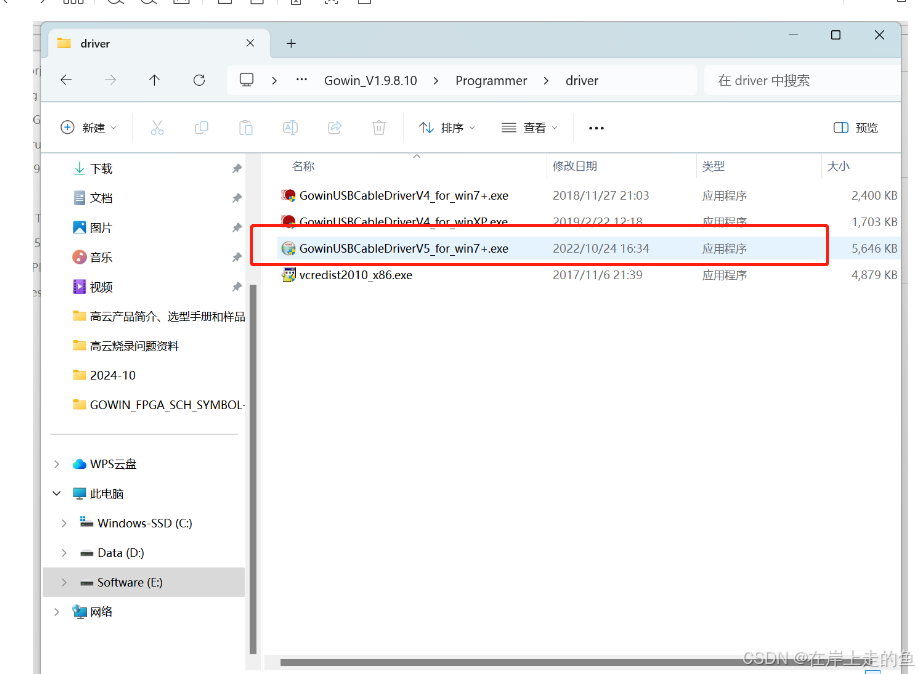Click the search box 在 driver 中搜索
Screen dimensions: 919x674
[x=802, y=80]
